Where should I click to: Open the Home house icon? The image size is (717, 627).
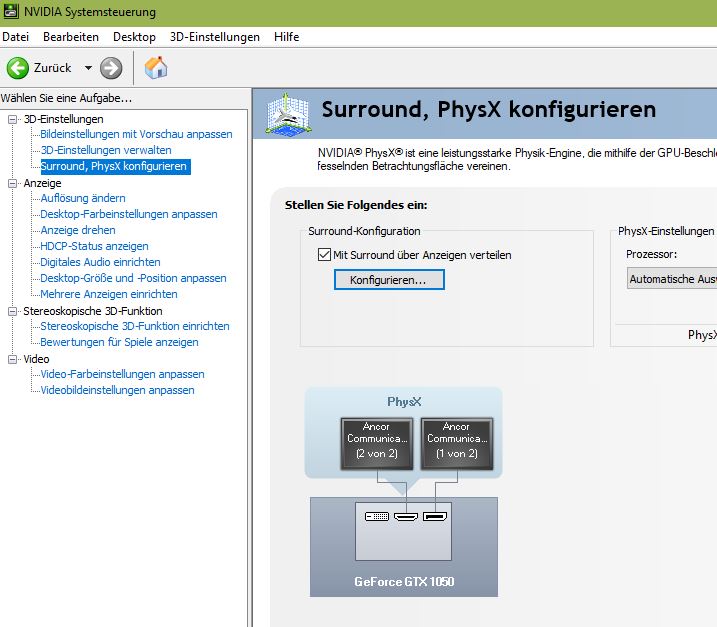coord(156,68)
